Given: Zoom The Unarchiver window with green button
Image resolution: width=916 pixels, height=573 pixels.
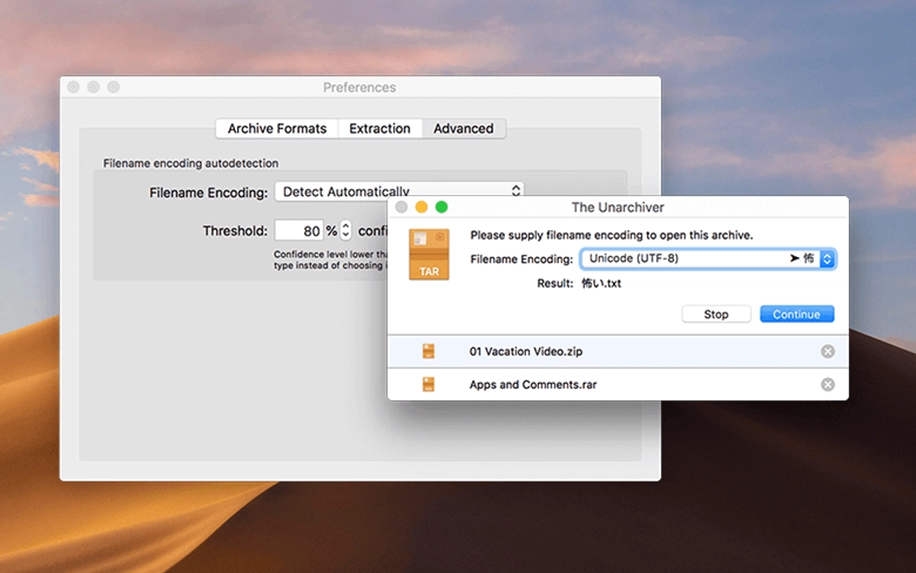Looking at the screenshot, I should point(442,207).
